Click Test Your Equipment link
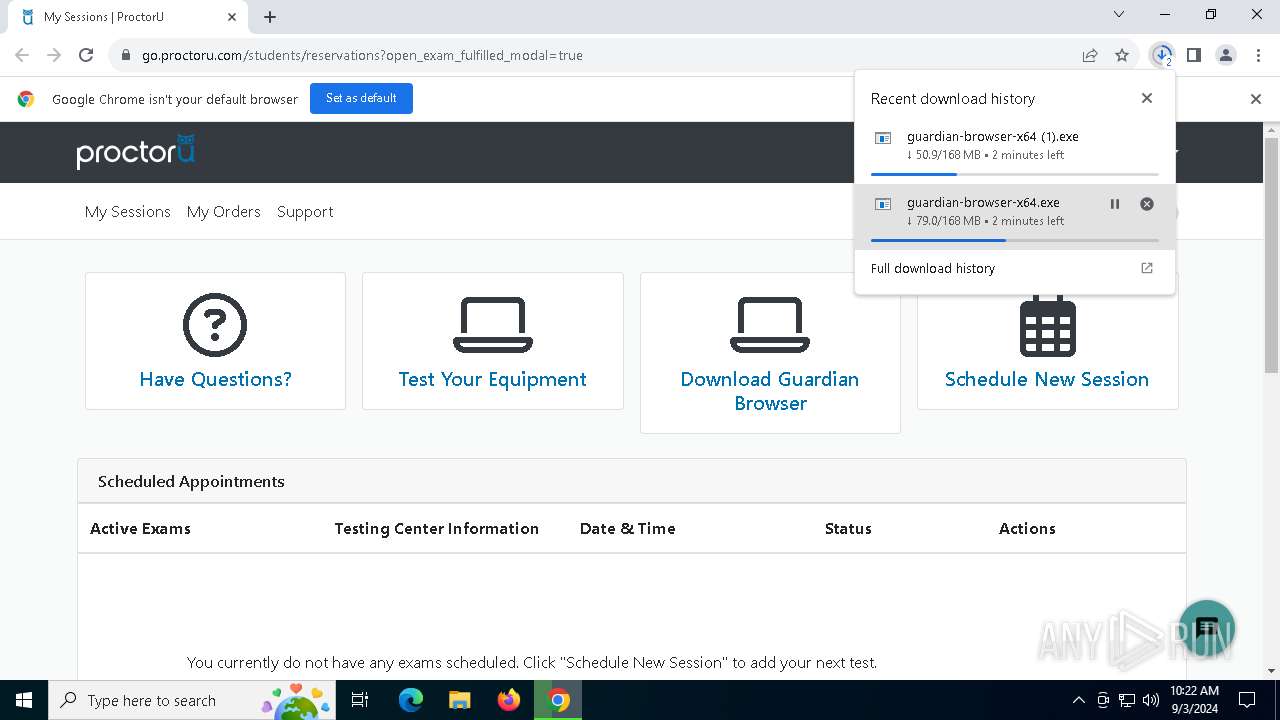 492,379
